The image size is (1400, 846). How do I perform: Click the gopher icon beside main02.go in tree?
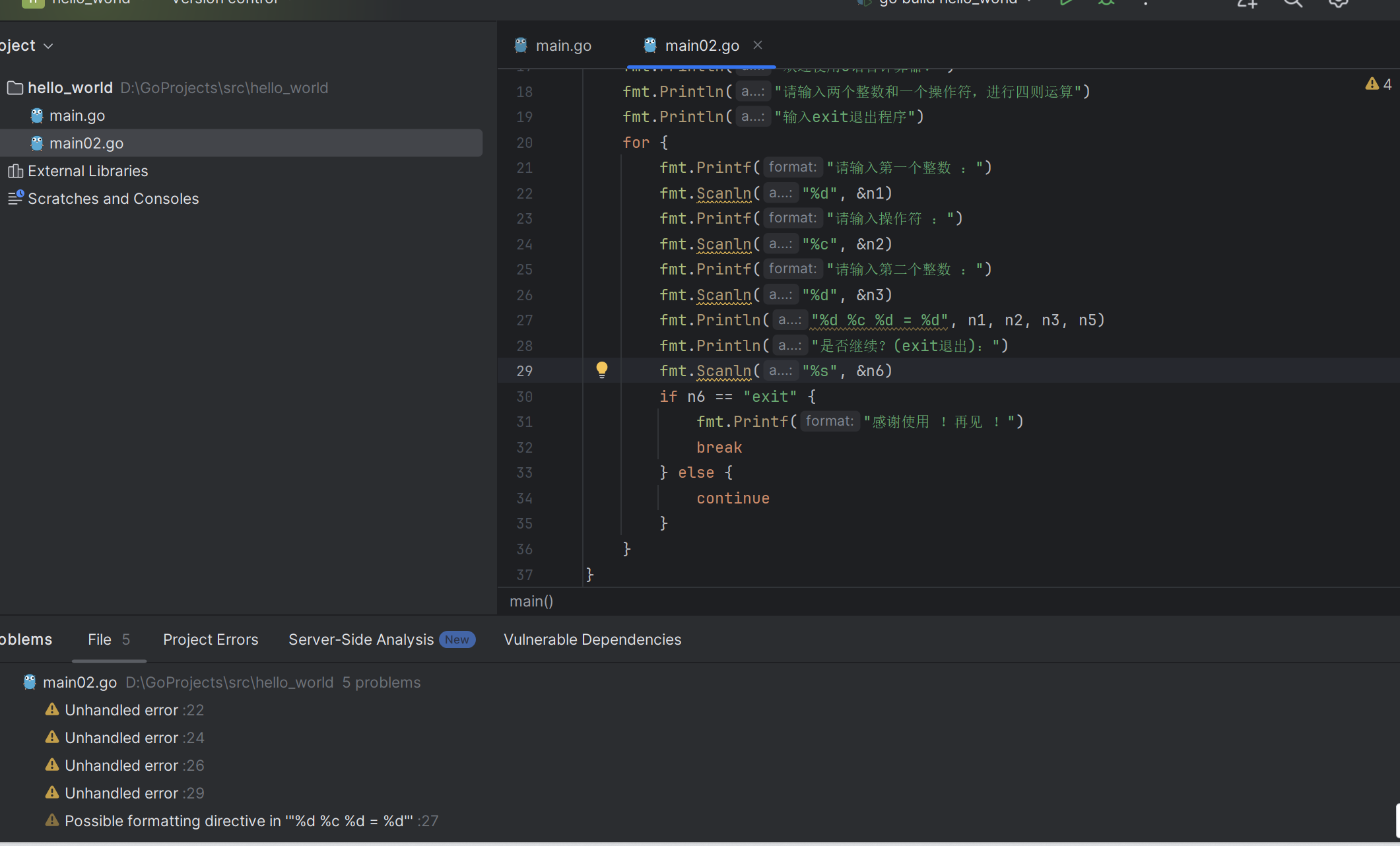click(37, 143)
